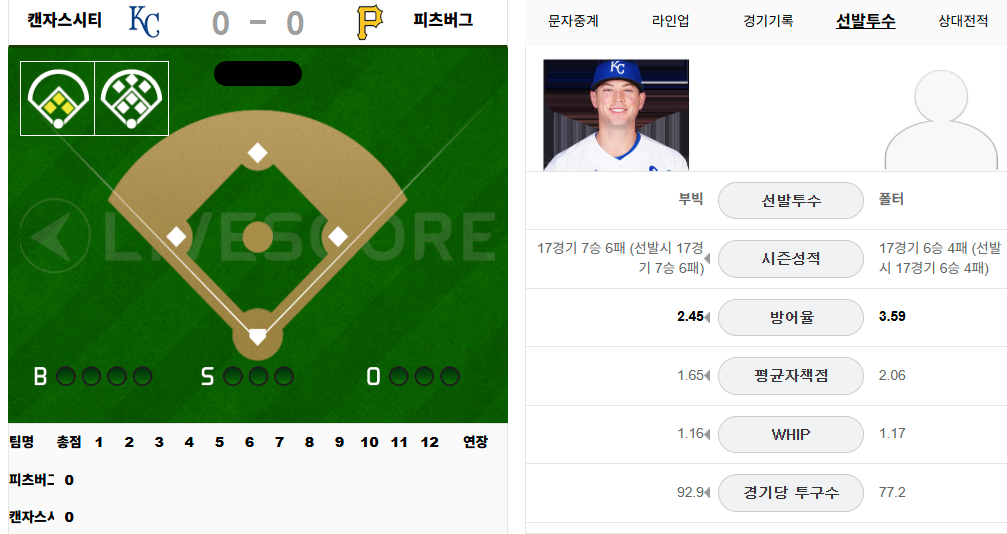
Task: Open the 경기기록 tab
Action: (768, 21)
